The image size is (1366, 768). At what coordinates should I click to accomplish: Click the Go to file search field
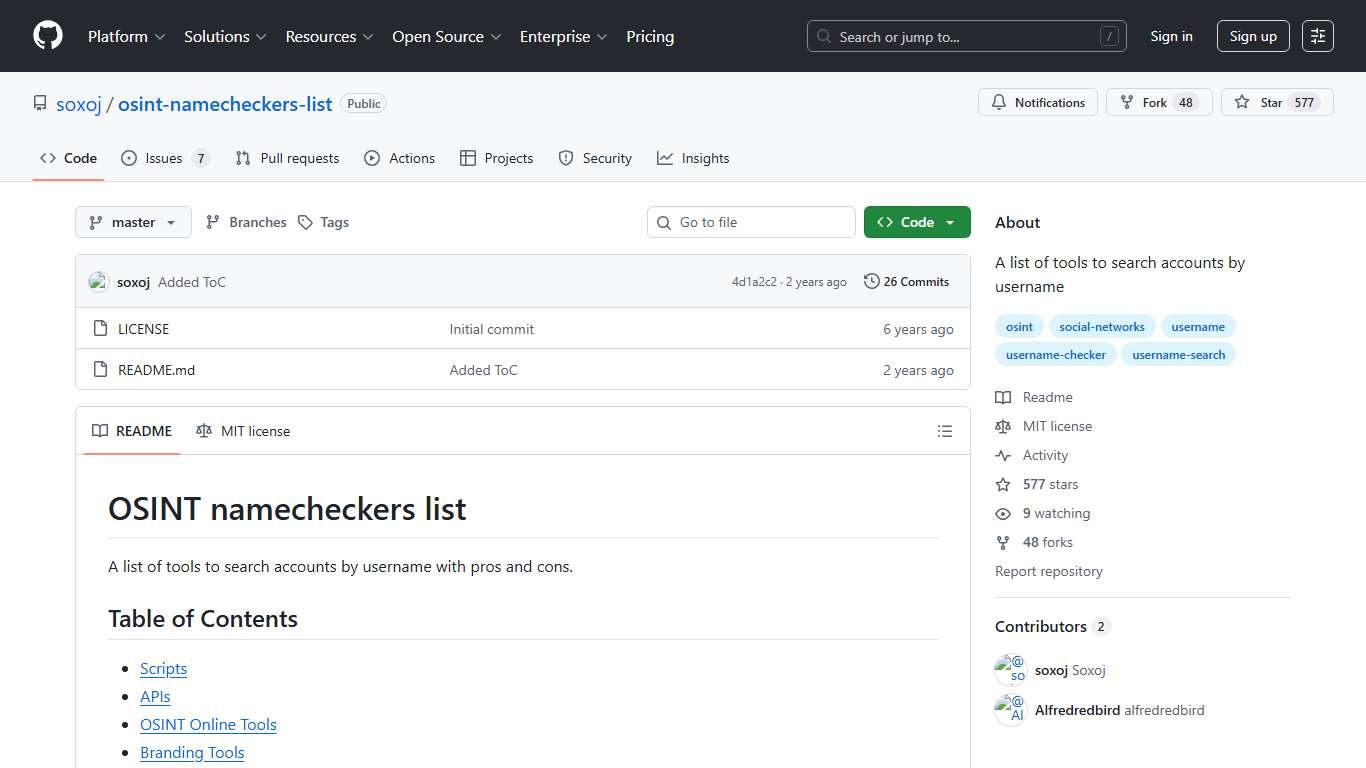point(750,222)
